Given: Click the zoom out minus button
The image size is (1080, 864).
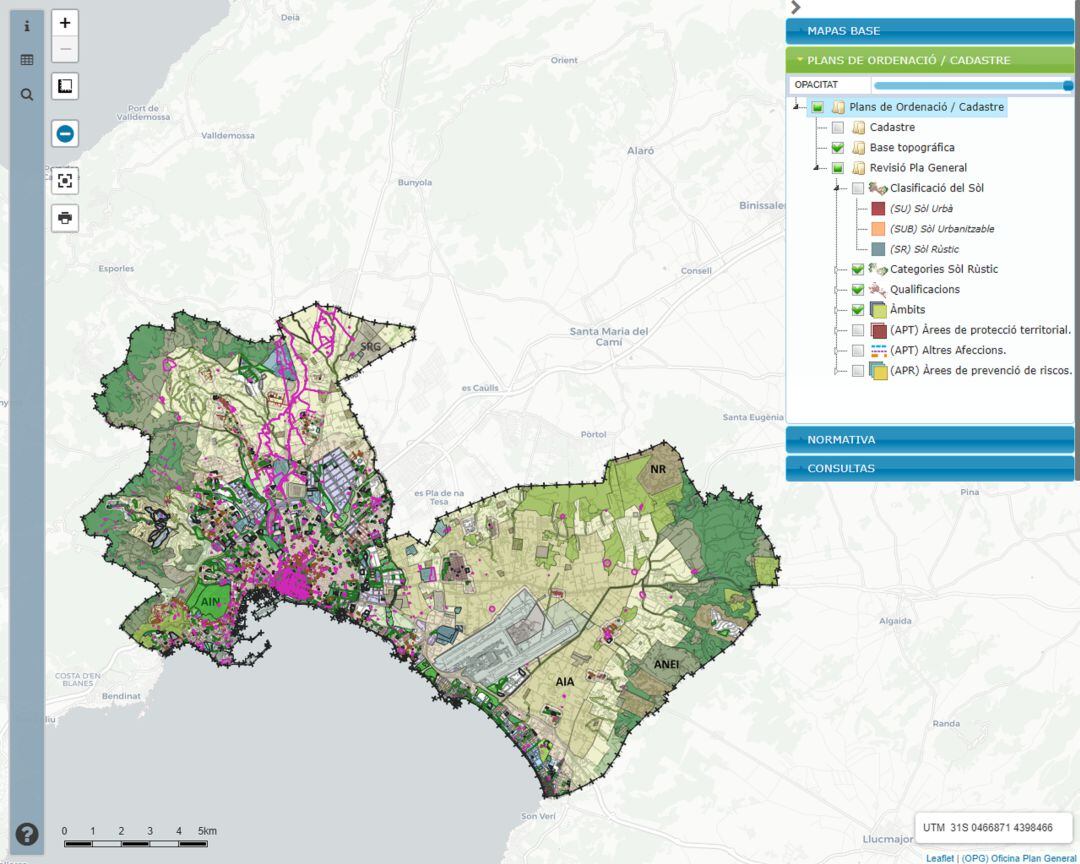Looking at the screenshot, I should click(x=65, y=49).
